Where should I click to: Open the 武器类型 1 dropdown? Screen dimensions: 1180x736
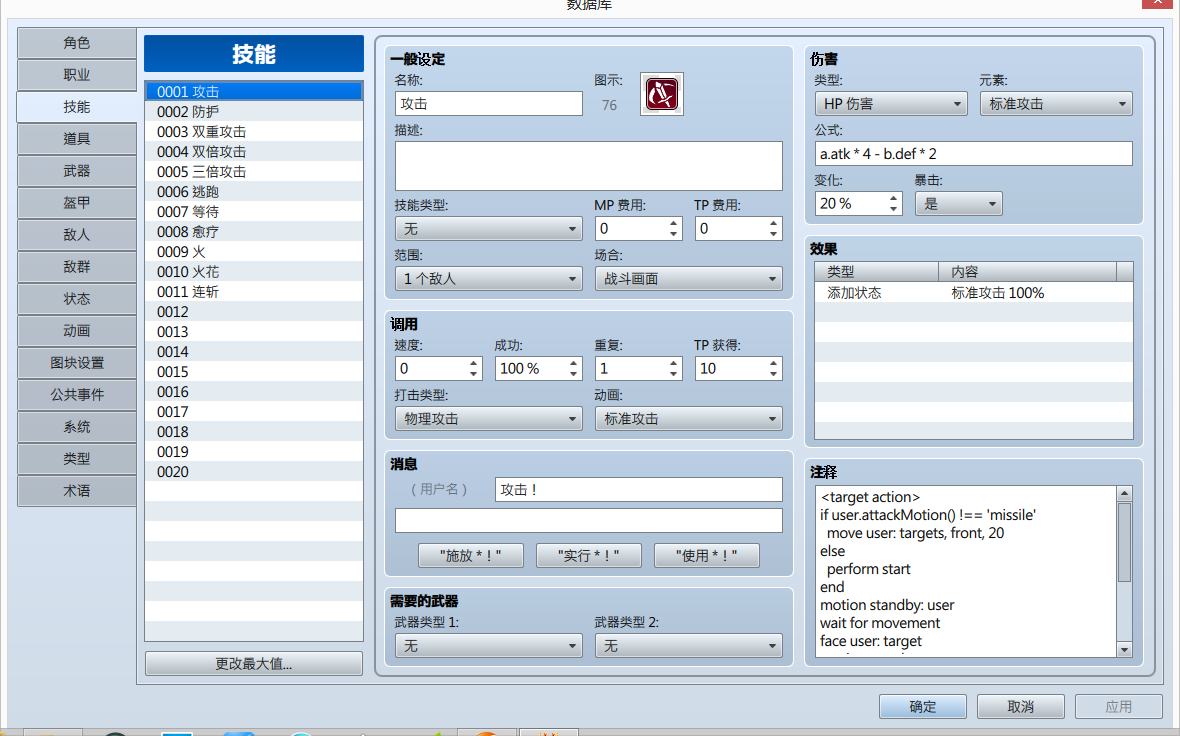488,646
